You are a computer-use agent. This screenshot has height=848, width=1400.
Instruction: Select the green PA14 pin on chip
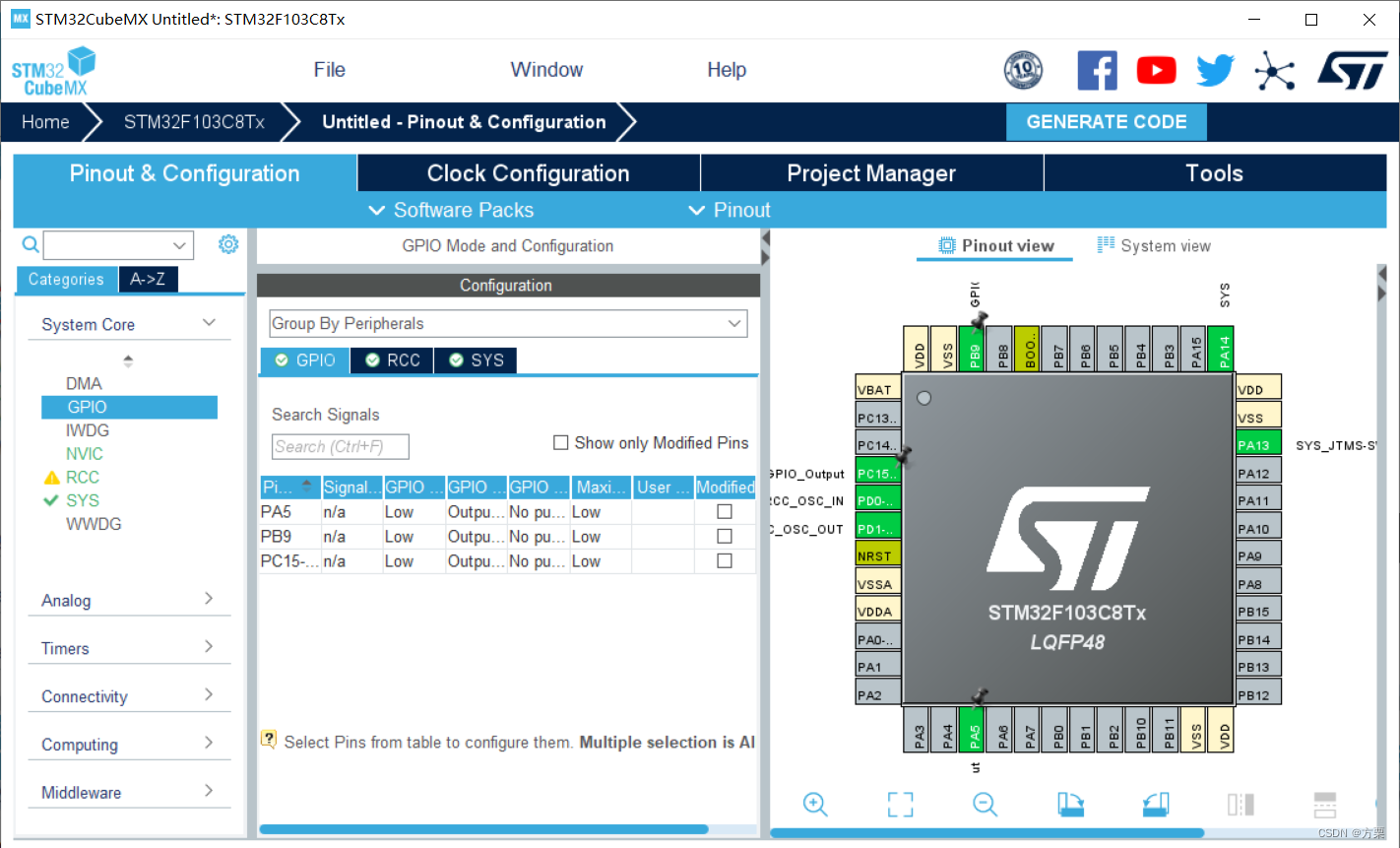pyautogui.click(x=1223, y=349)
